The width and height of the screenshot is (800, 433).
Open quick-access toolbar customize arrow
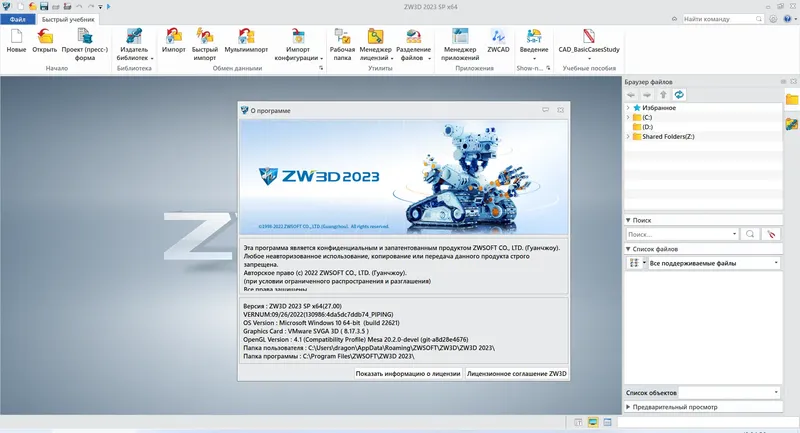[101, 7]
